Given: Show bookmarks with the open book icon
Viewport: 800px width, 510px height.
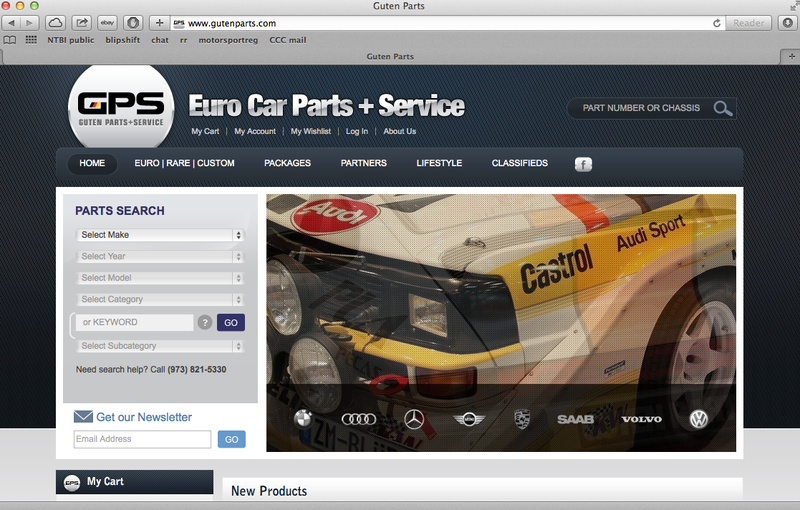Looking at the screenshot, I should tap(10, 40).
